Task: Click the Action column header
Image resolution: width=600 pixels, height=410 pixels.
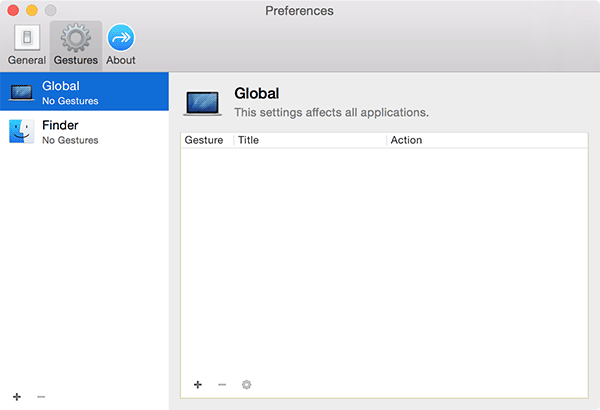Action: click(485, 140)
